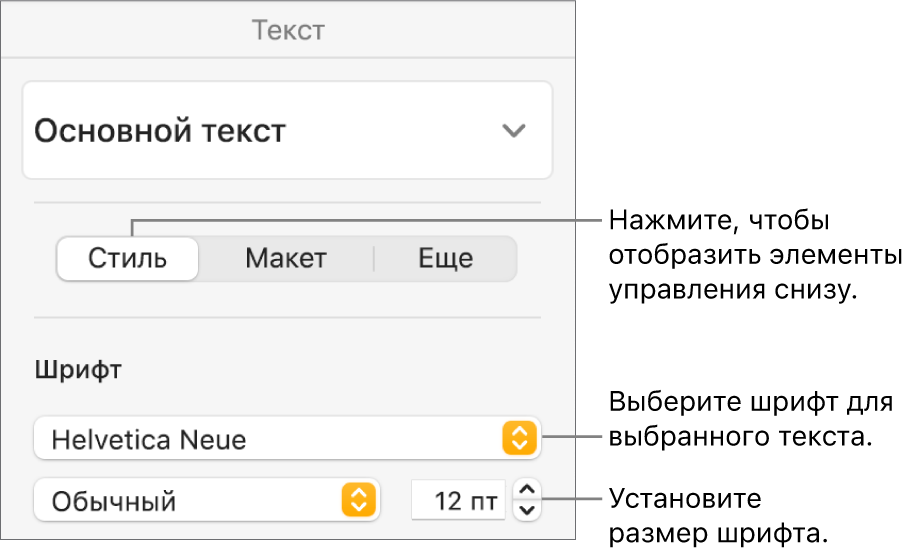
Task: Open the Helvetica Neue font popup menu
Action: (x=287, y=438)
